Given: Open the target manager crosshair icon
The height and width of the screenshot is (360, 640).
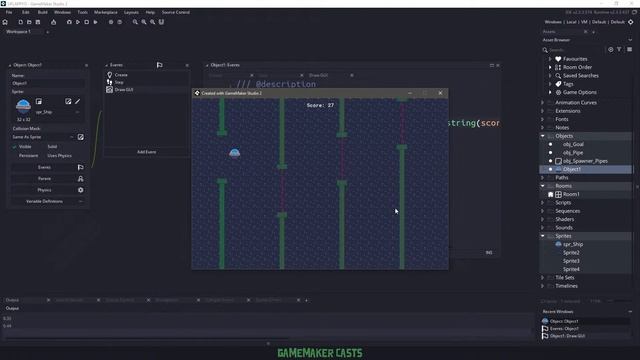Looking at the screenshot, I should pos(631,22).
